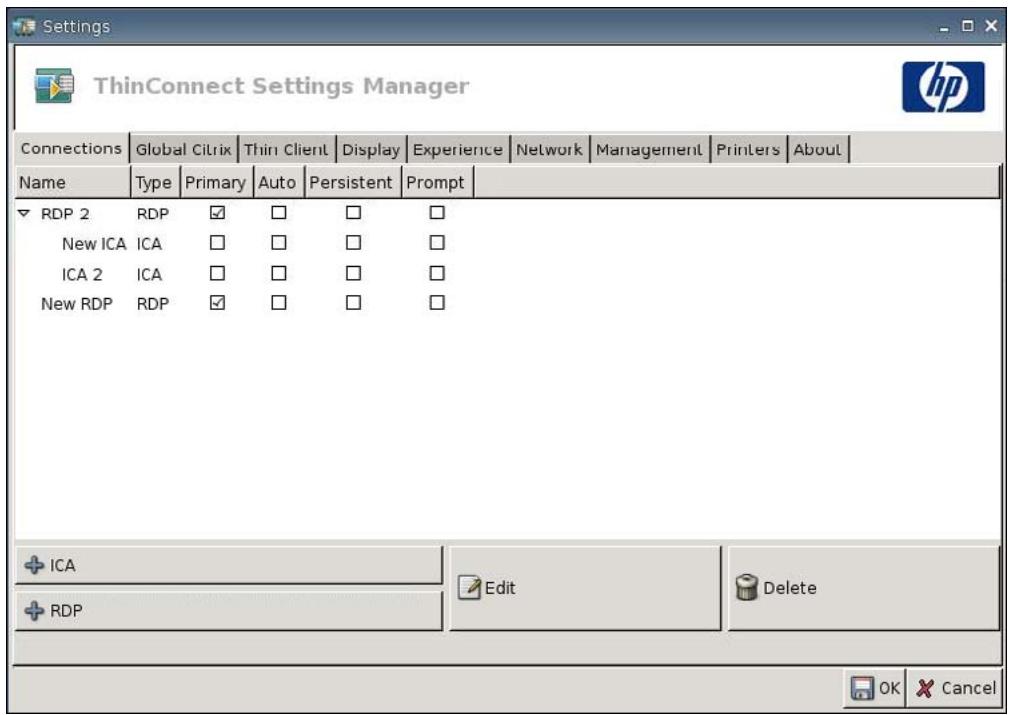Click the Delete trash can icon

746,588
